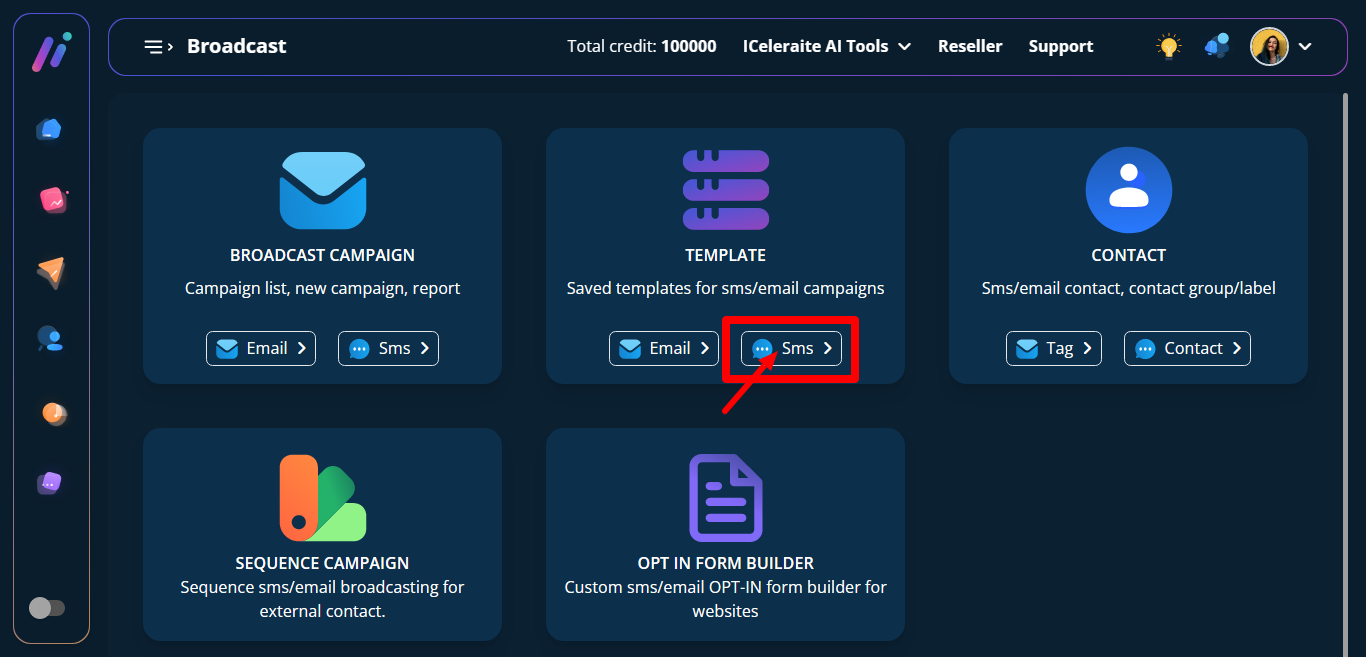The image size is (1366, 657).
Task: Open the purple chat sidebar icon
Action: click(49, 484)
